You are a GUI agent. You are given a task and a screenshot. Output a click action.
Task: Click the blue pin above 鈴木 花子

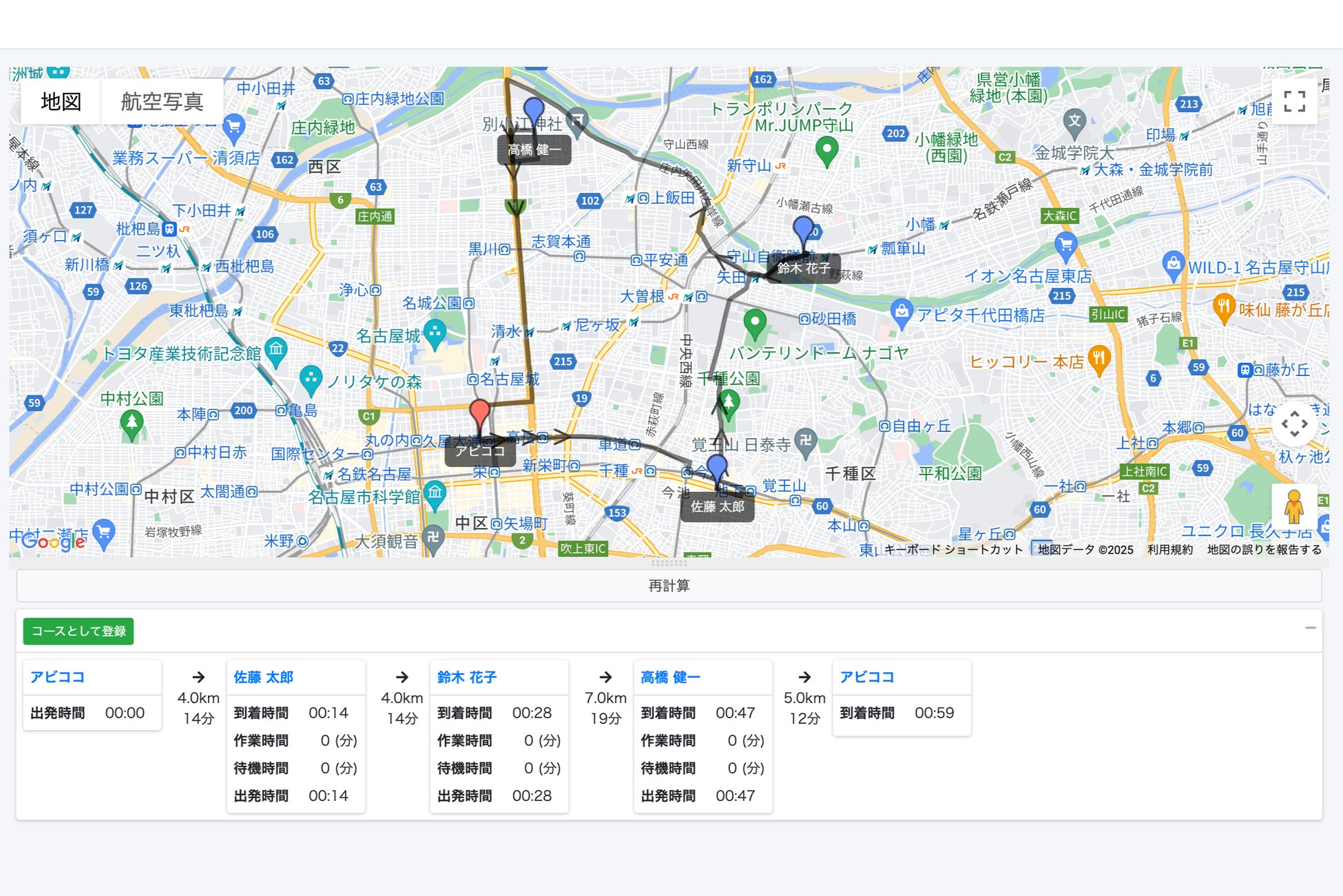pyautogui.click(x=803, y=229)
